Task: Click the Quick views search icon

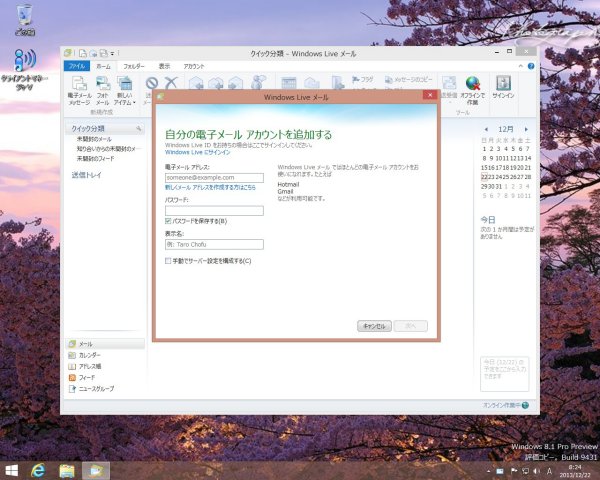Action: [x=139, y=129]
